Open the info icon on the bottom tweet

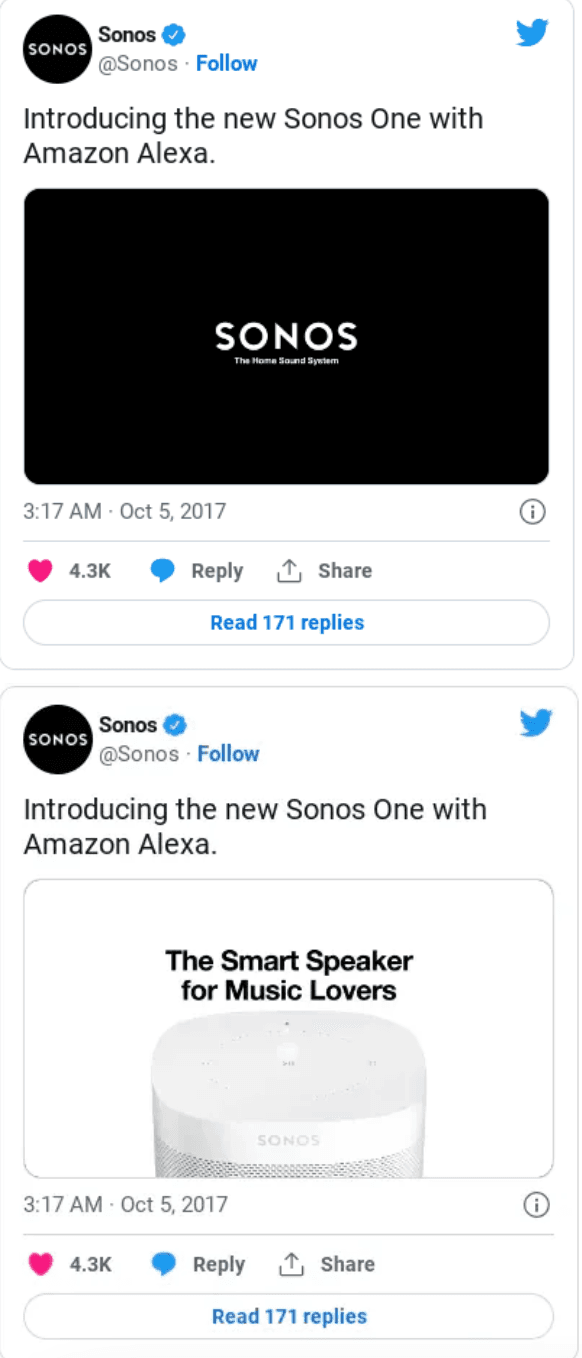coord(535,1205)
